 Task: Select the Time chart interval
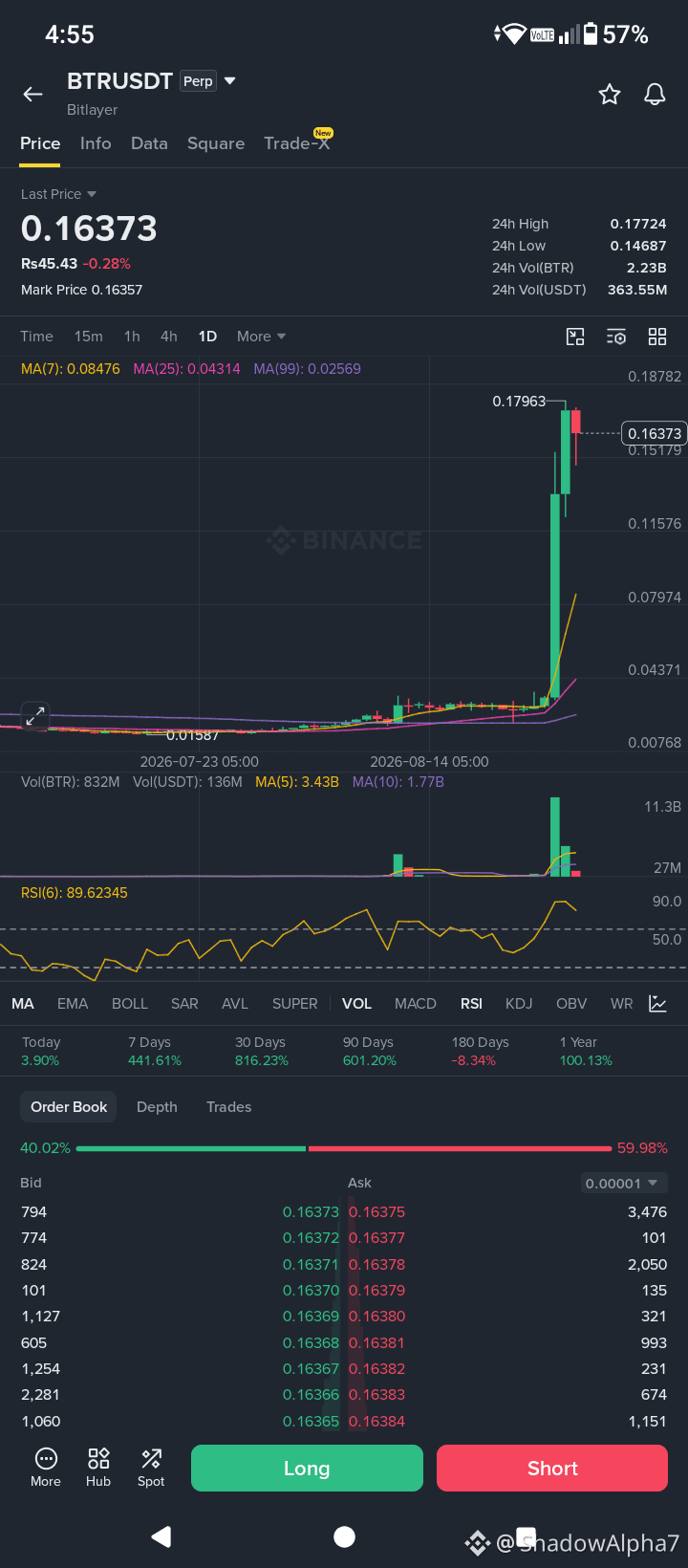(36, 337)
